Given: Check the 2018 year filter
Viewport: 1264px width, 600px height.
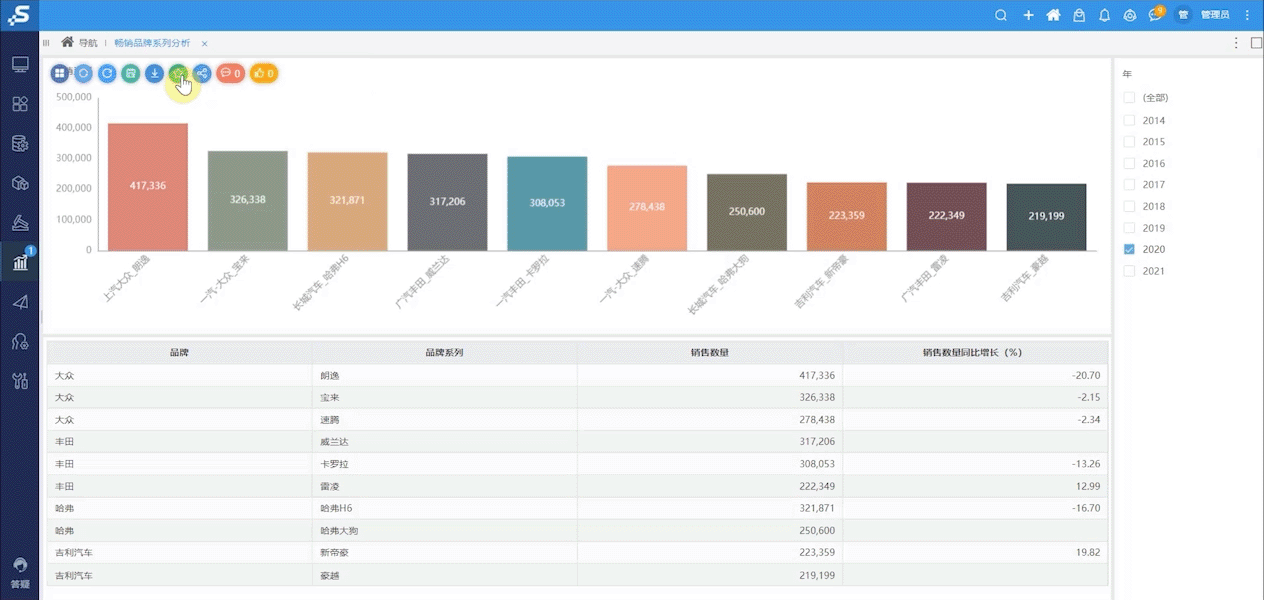Looking at the screenshot, I should 1129,206.
